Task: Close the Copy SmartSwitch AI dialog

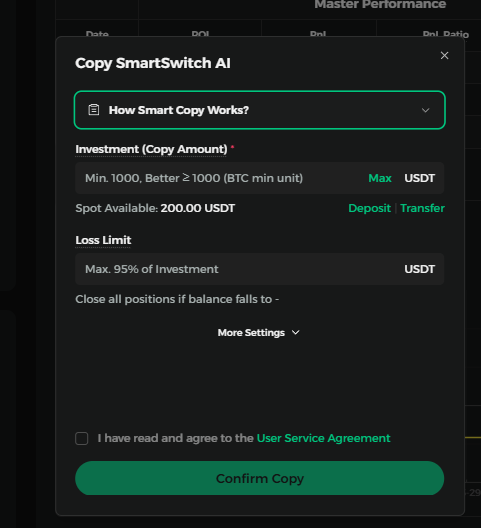Action: [x=444, y=56]
